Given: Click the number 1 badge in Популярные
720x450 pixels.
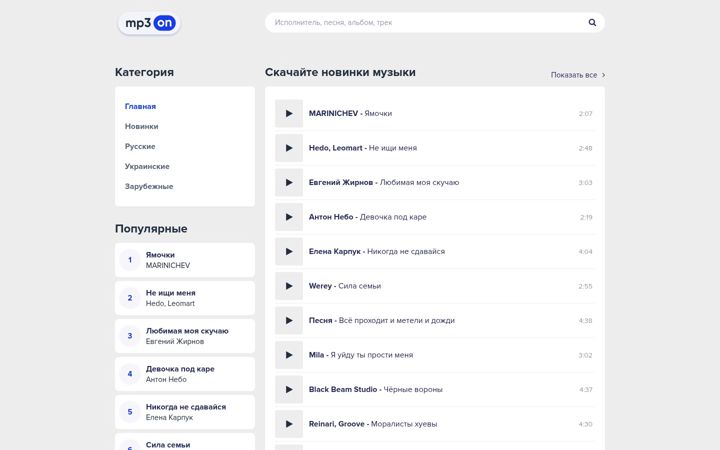Looking at the screenshot, I should pyautogui.click(x=130, y=260).
